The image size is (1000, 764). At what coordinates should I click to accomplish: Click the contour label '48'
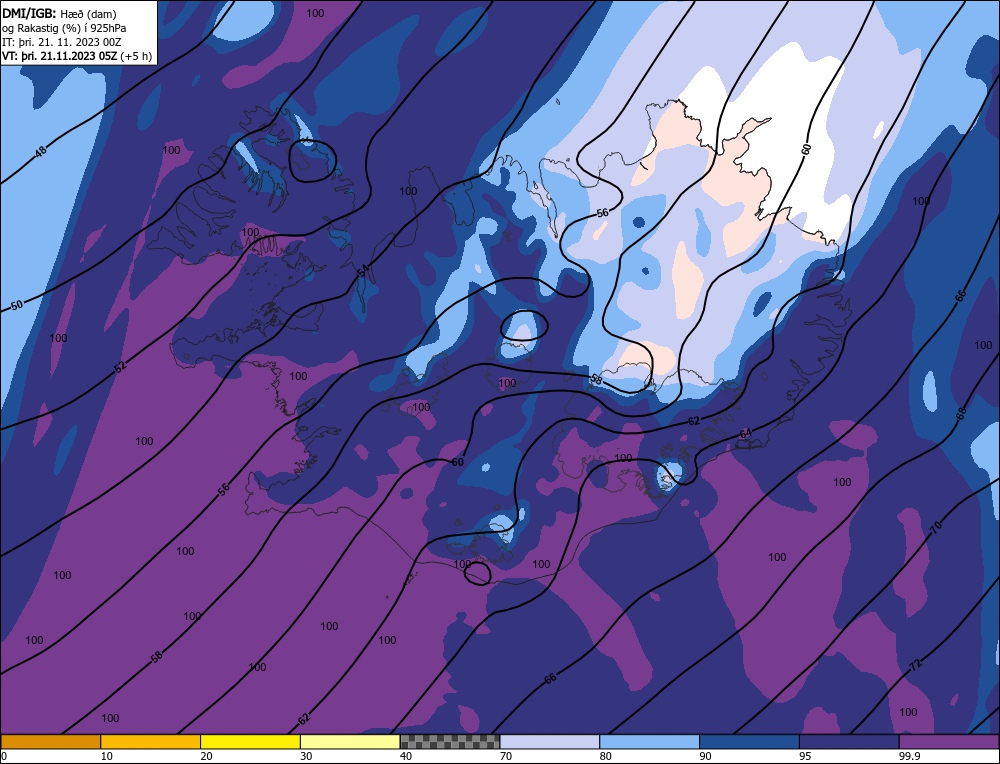tap(41, 152)
